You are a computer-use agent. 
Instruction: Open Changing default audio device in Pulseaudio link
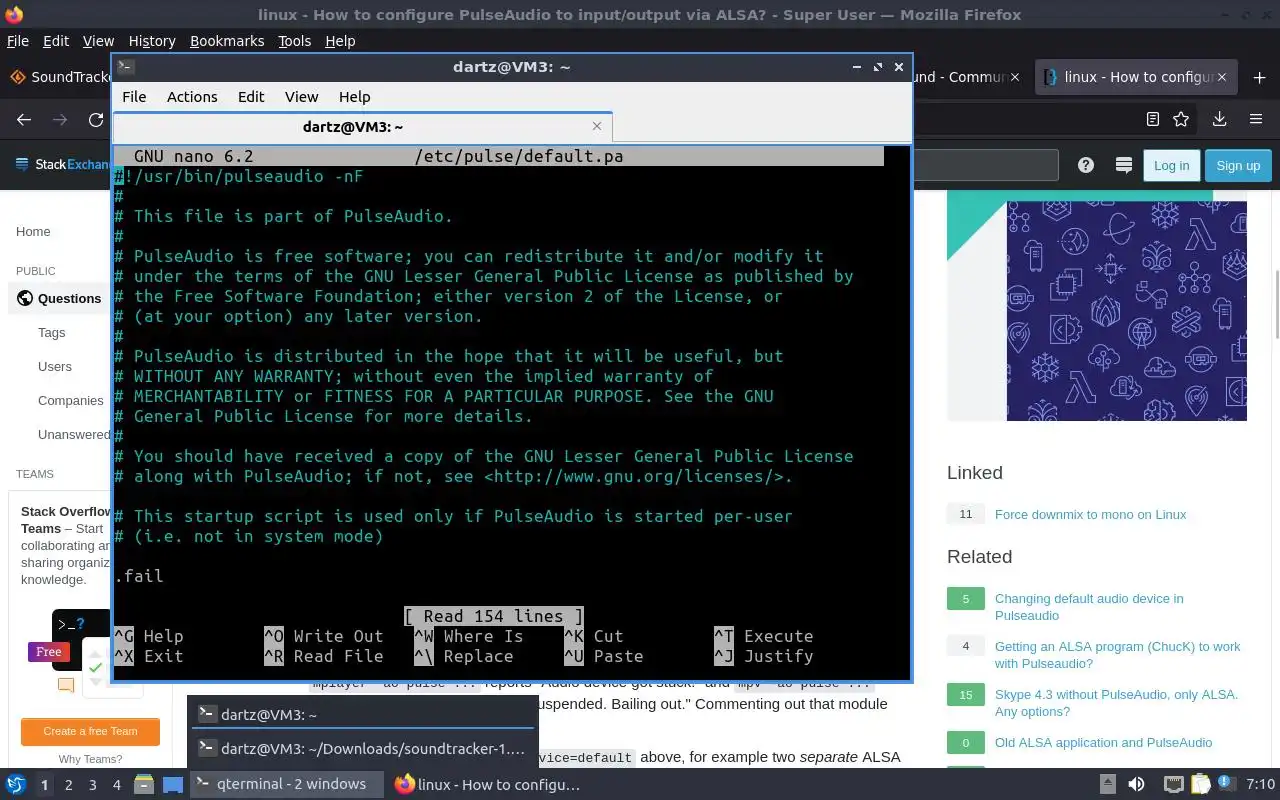click(x=1089, y=607)
